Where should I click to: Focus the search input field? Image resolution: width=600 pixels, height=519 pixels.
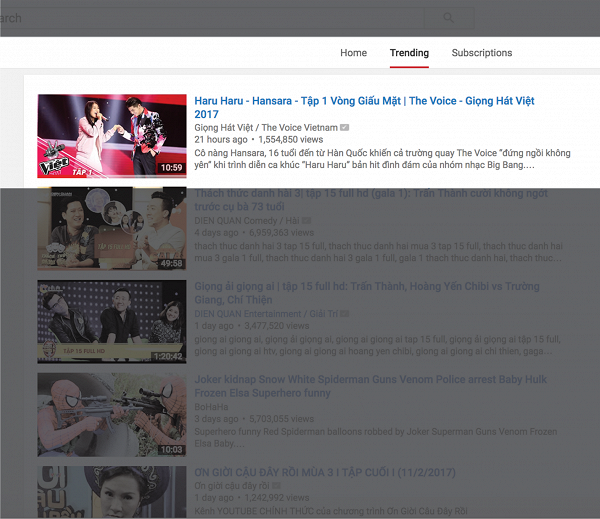[x=200, y=17]
